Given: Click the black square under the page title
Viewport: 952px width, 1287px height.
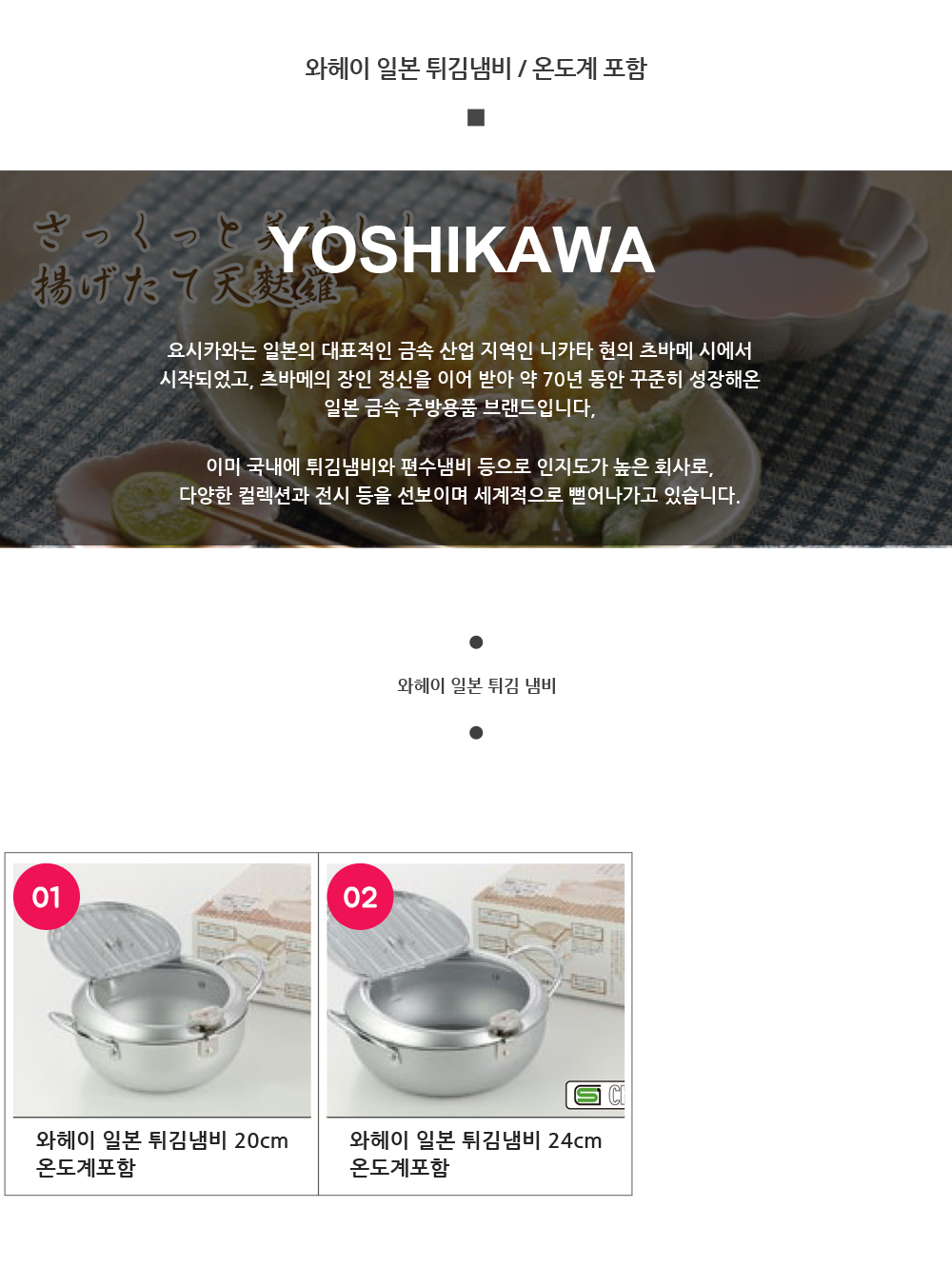Looking at the screenshot, I should [476, 117].
